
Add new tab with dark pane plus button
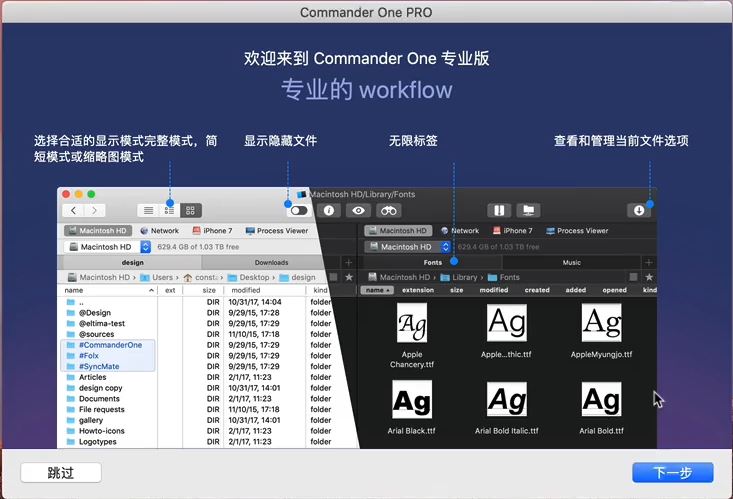pos(648,262)
